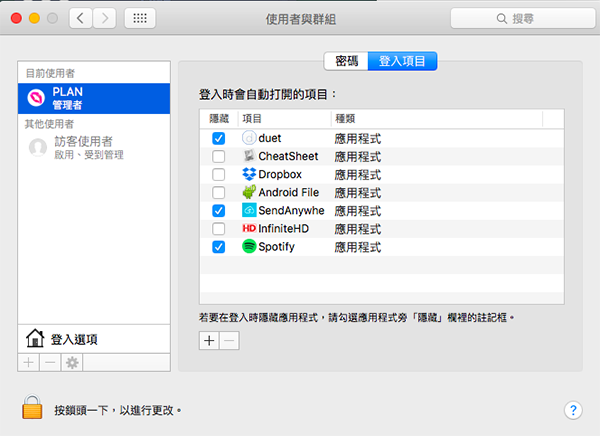
Task: Check hide for CheatSheet
Action: point(218,156)
